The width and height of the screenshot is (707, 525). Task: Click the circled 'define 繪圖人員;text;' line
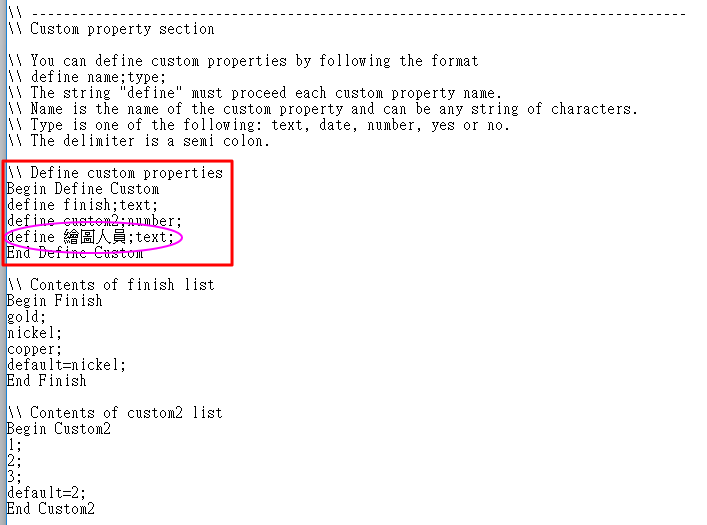click(90, 237)
